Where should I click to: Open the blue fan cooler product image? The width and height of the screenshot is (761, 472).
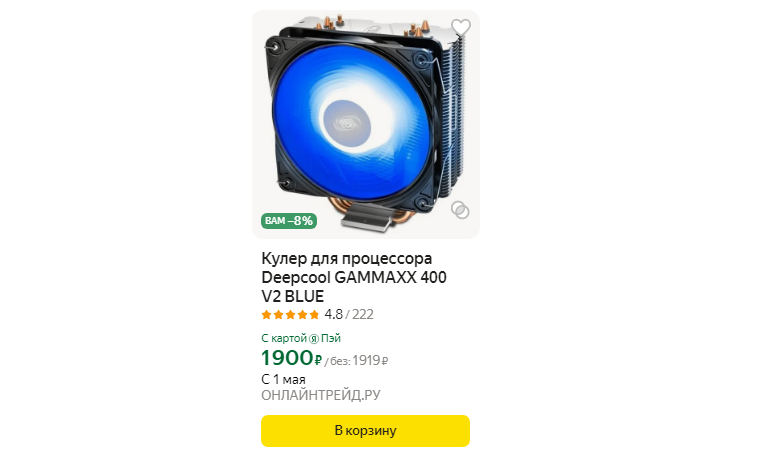365,124
